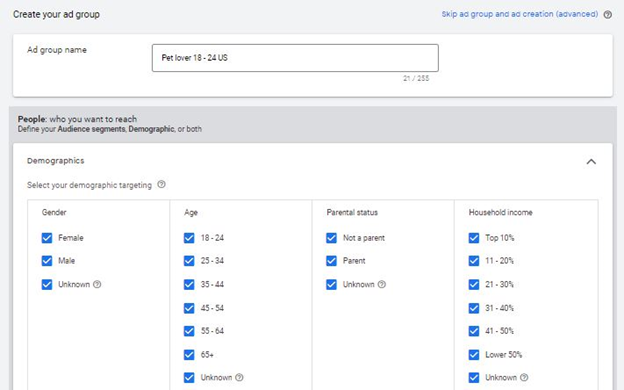Collapse the Demographics section chevron
This screenshot has width=624, height=390.
[591, 162]
